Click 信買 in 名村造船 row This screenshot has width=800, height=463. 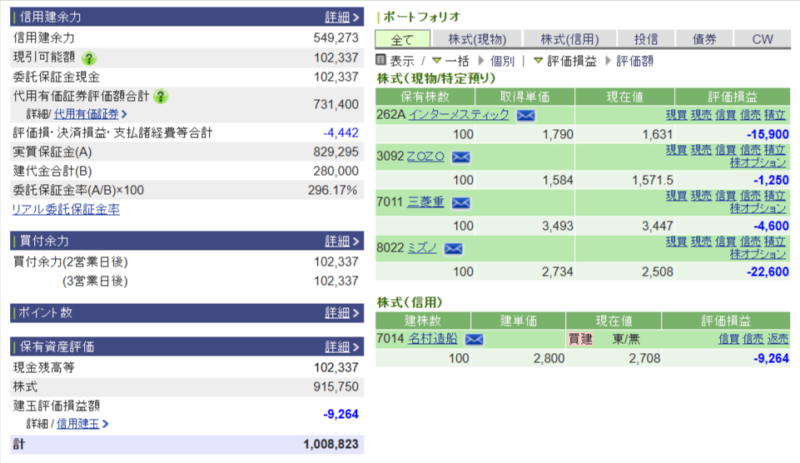[729, 339]
